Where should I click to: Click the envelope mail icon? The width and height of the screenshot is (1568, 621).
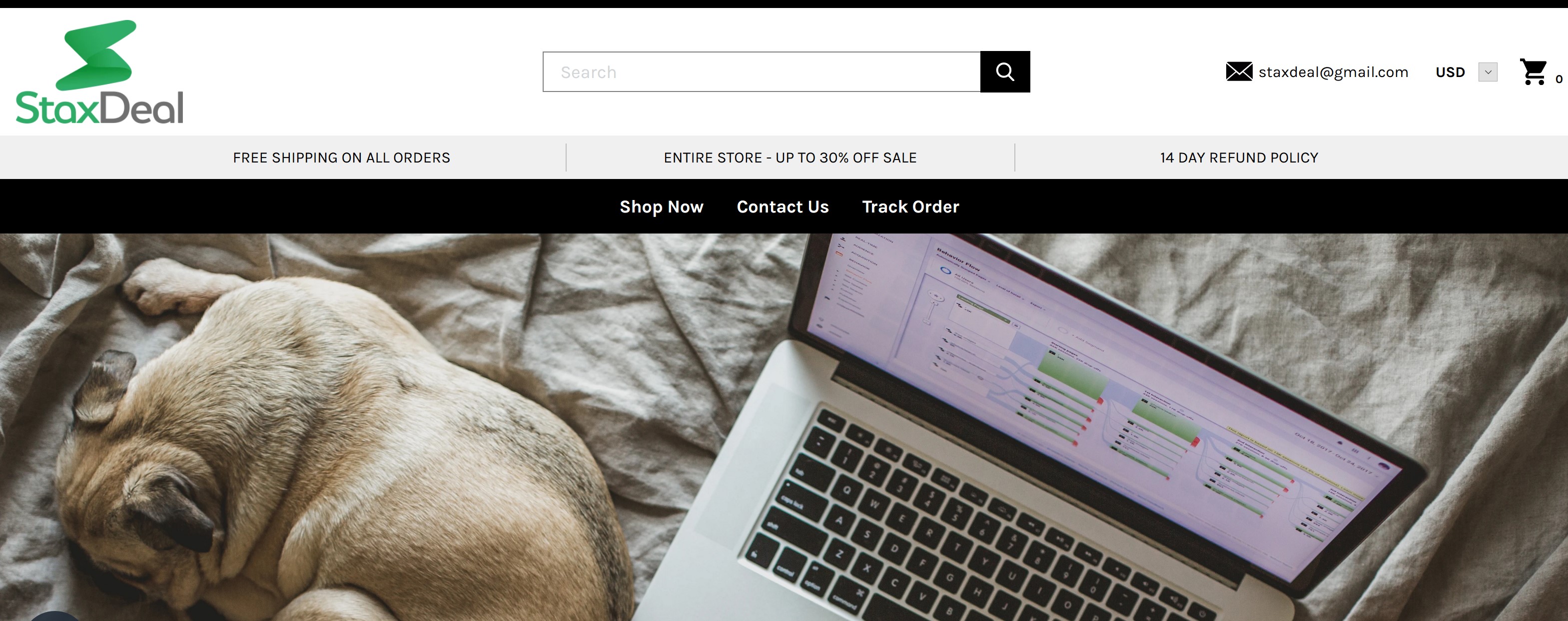click(1239, 72)
